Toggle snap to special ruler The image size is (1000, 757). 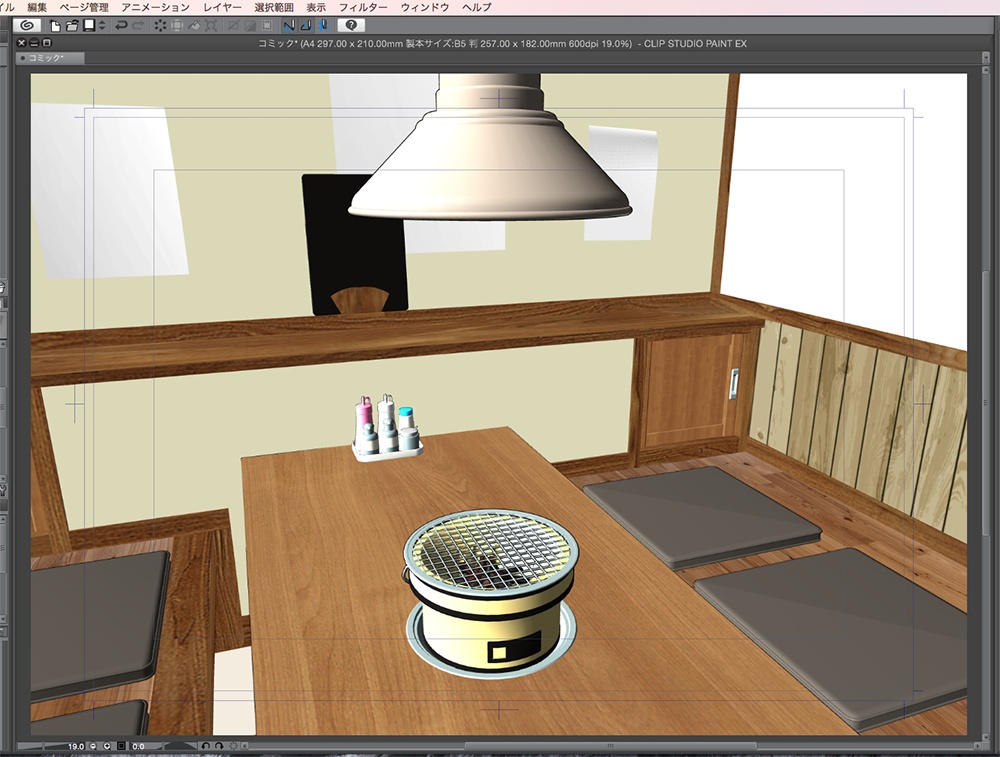[x=305, y=28]
